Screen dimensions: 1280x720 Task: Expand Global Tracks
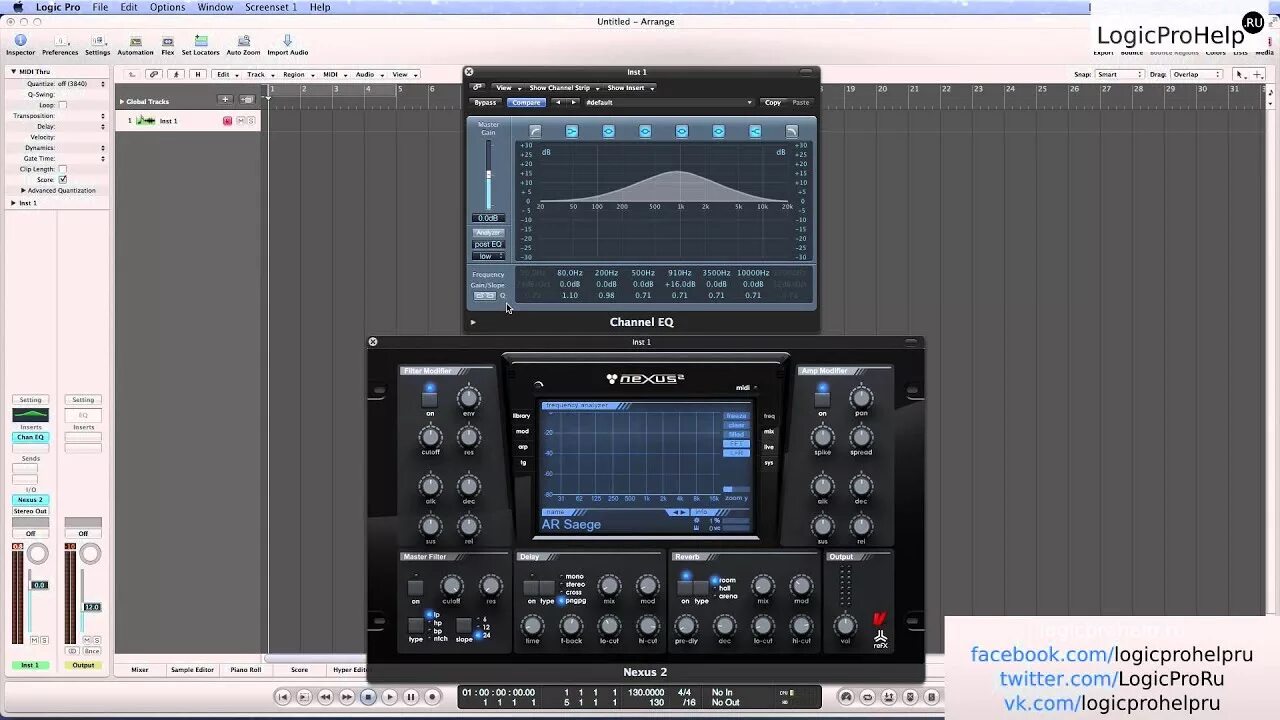pyautogui.click(x=122, y=101)
